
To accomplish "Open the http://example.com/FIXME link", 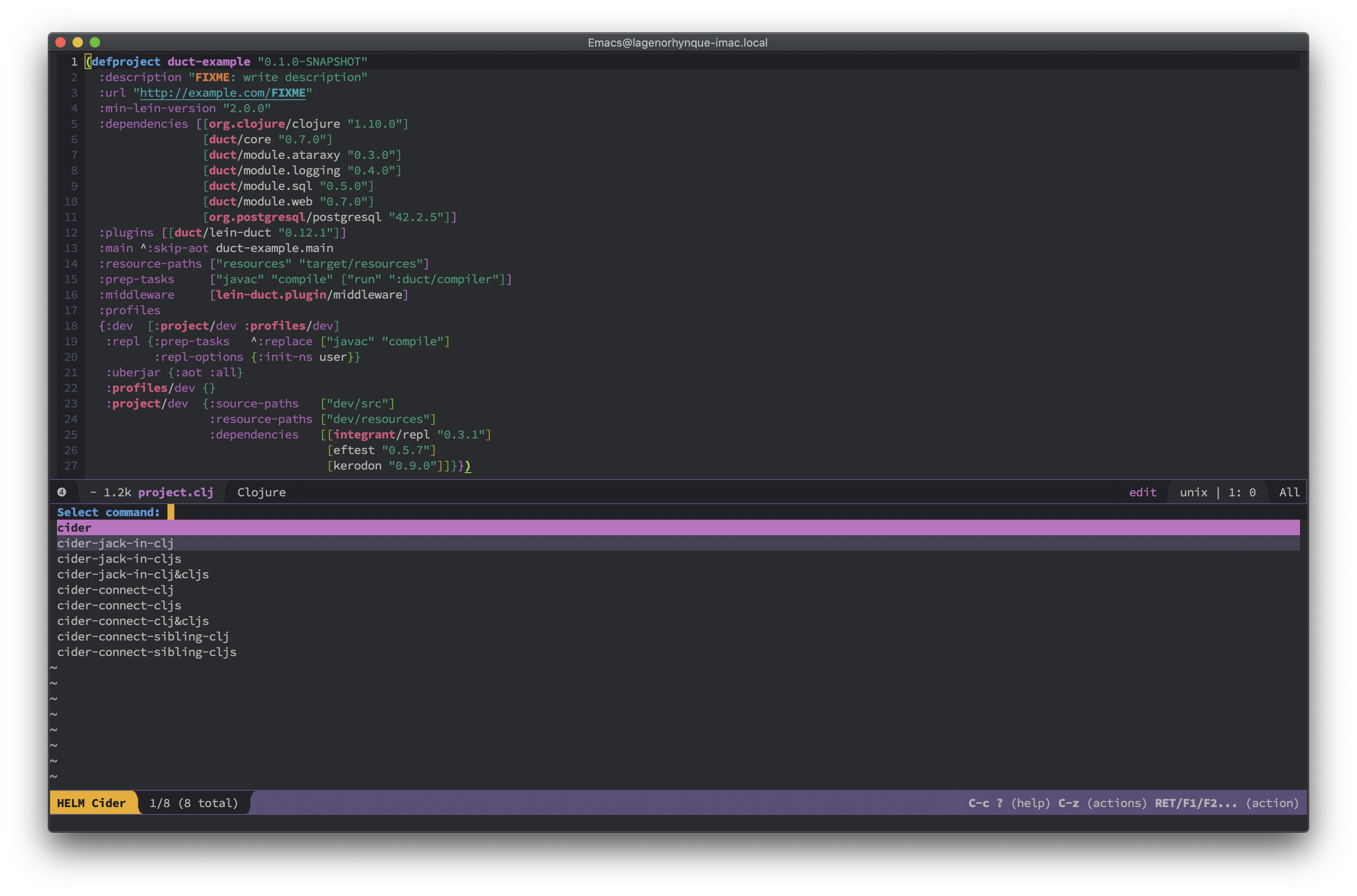I will [223, 92].
